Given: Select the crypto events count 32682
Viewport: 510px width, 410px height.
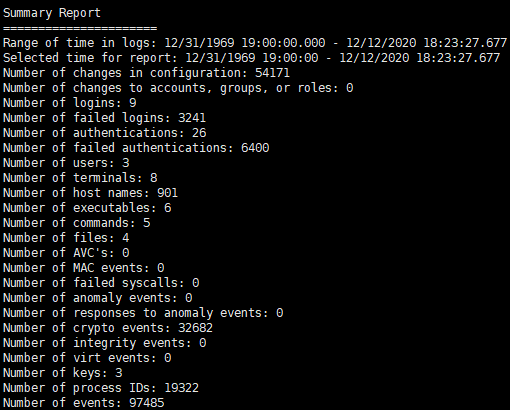Looking at the screenshot, I should click(195, 328).
